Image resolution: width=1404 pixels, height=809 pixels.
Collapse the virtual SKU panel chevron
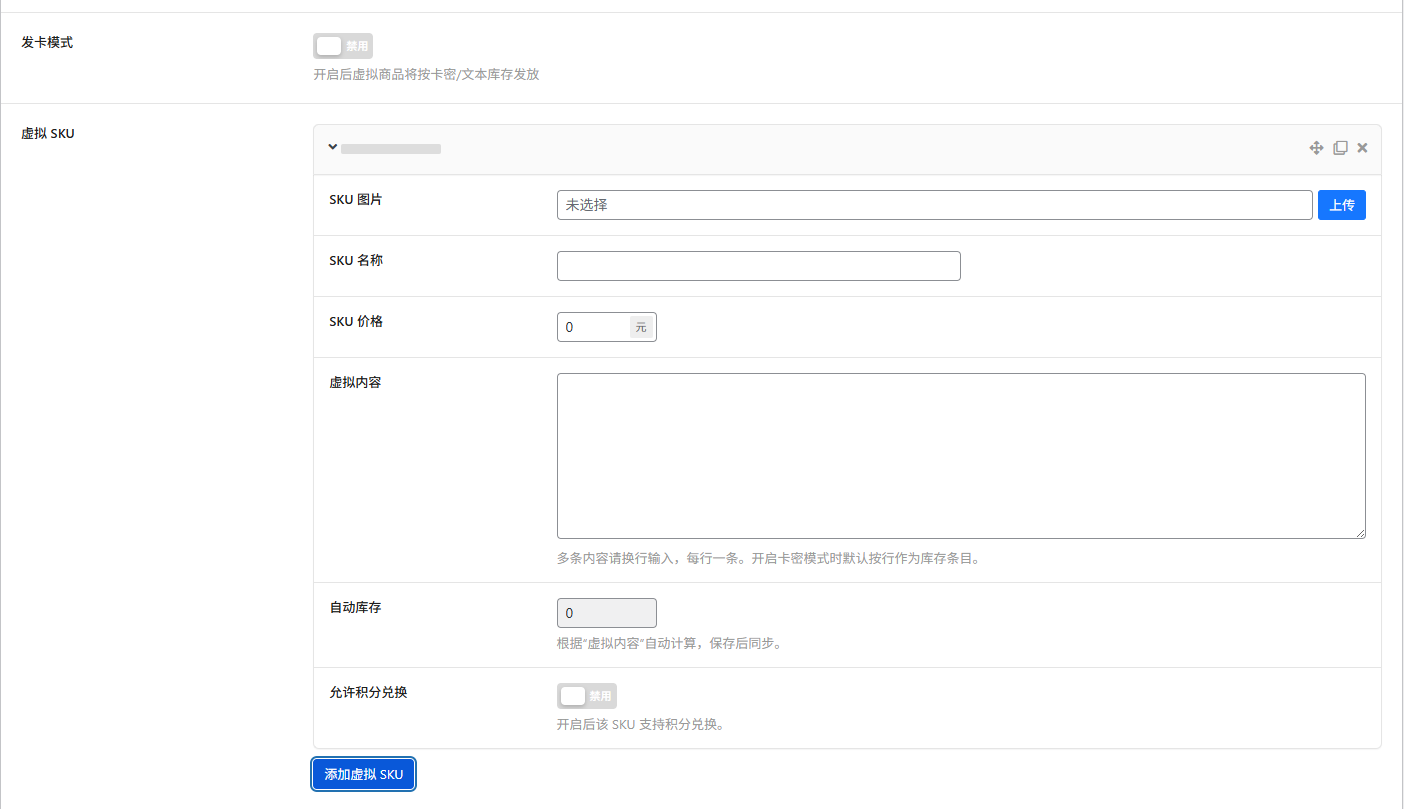(x=333, y=148)
